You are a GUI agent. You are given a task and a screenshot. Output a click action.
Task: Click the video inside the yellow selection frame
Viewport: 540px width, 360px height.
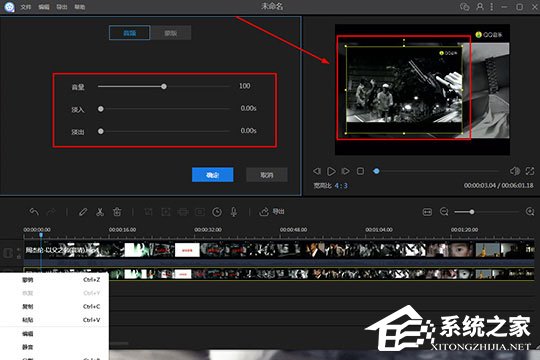[x=404, y=90]
